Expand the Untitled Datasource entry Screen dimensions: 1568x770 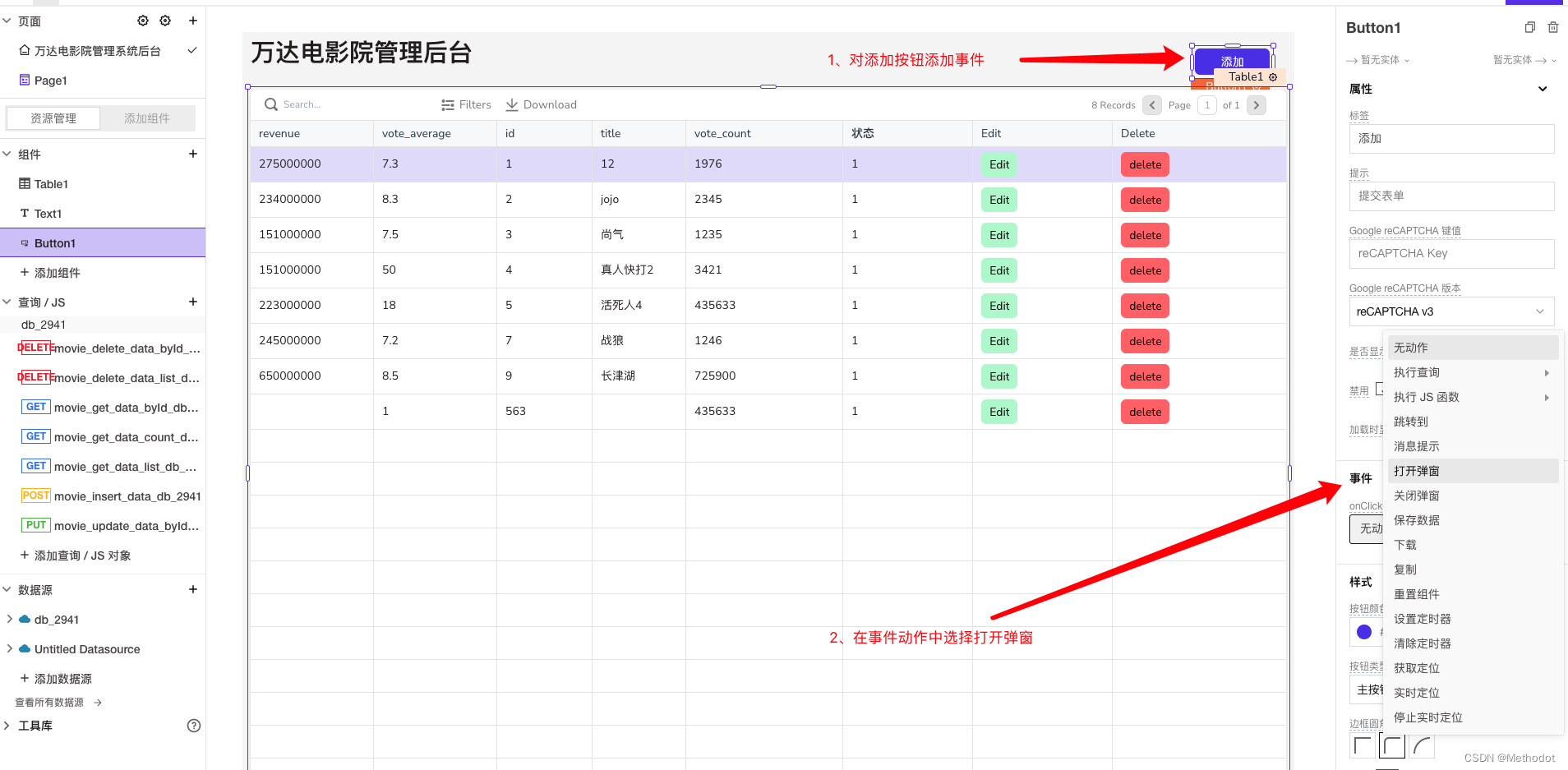[9, 648]
